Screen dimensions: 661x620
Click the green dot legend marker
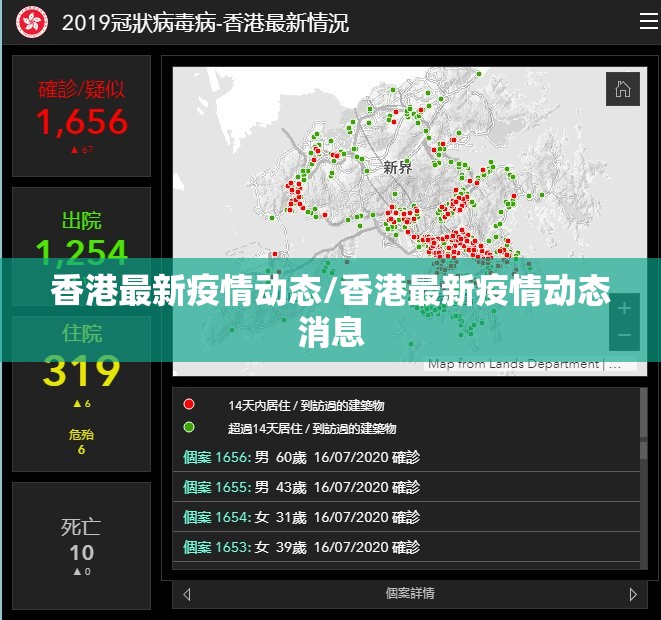(x=189, y=427)
